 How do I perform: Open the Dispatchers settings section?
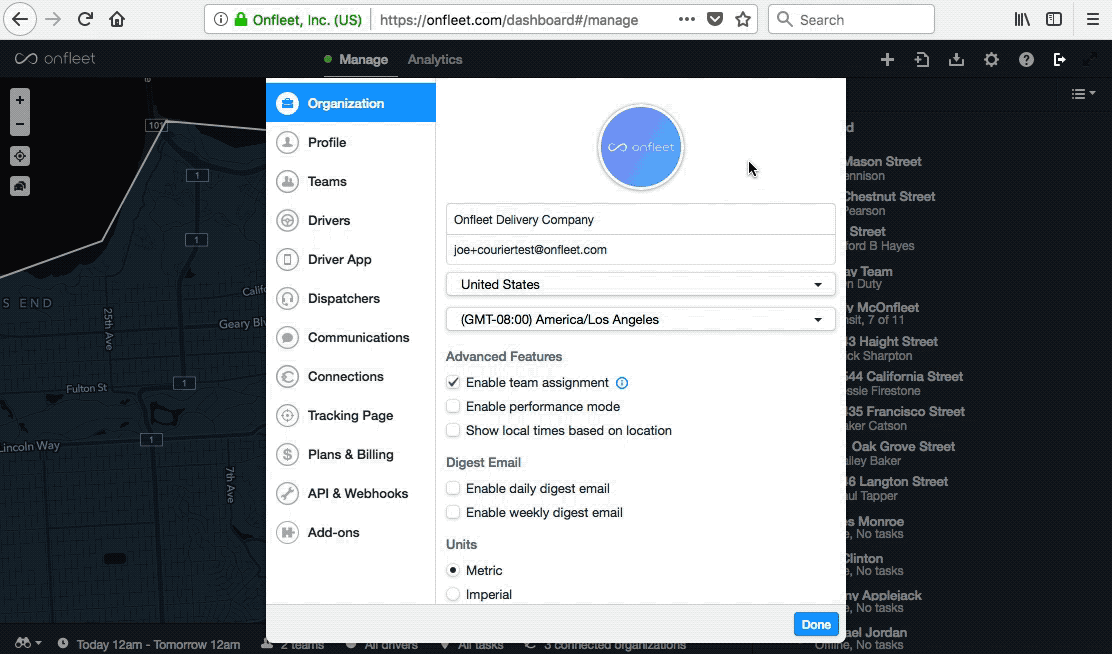point(351,299)
